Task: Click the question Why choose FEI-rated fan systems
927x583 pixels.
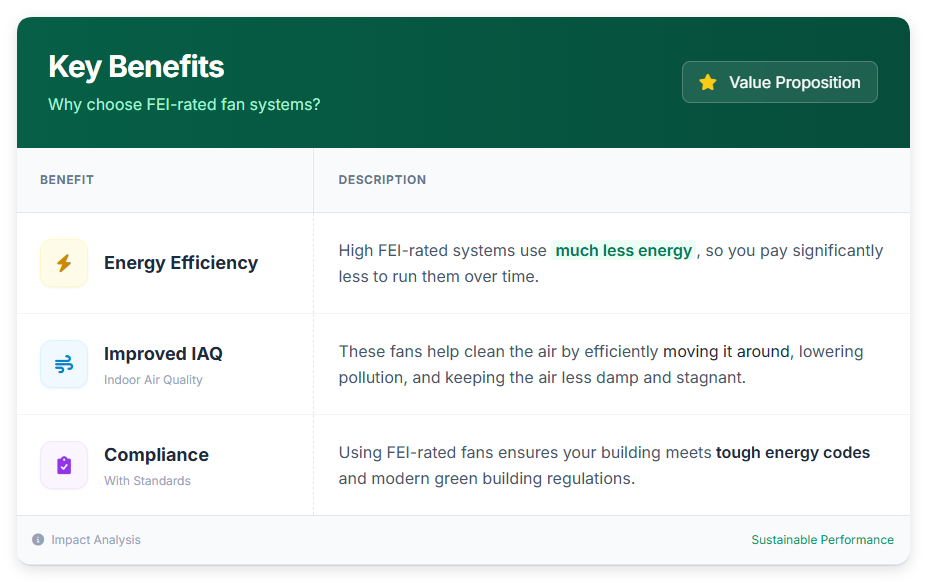Action: (x=184, y=104)
